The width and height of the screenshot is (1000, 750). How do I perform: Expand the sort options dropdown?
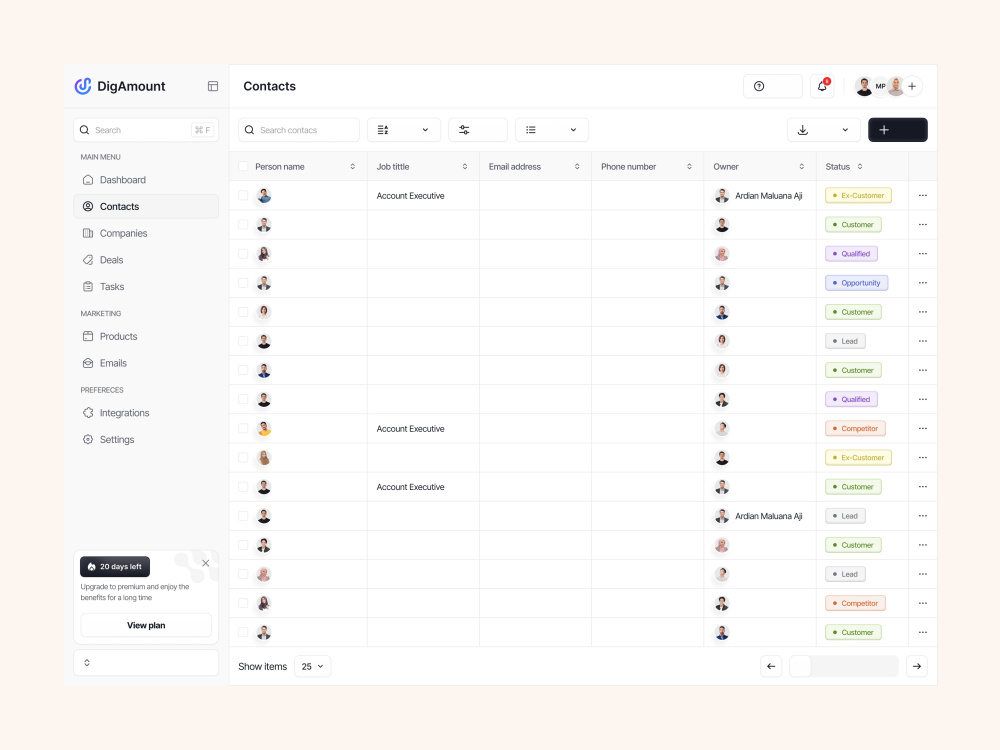[403, 130]
